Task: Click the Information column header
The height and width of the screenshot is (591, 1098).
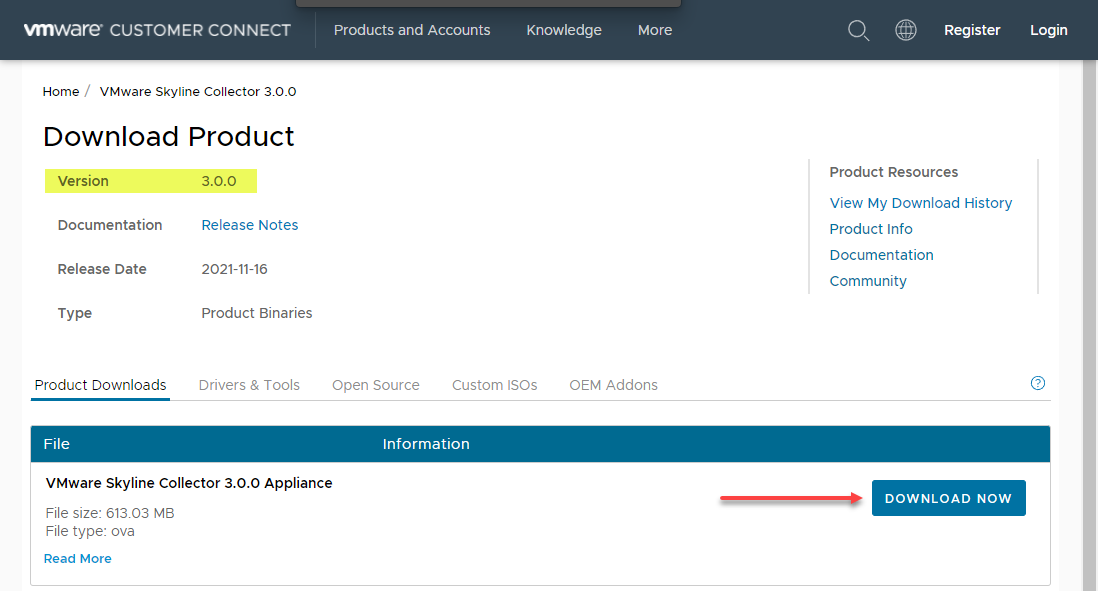Action: click(x=426, y=444)
